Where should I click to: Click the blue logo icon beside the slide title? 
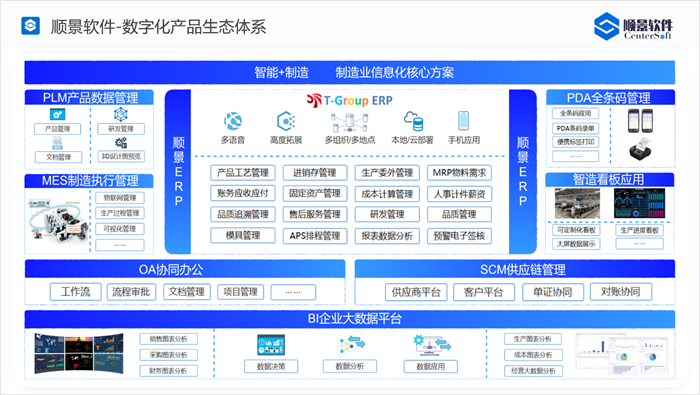click(30, 26)
